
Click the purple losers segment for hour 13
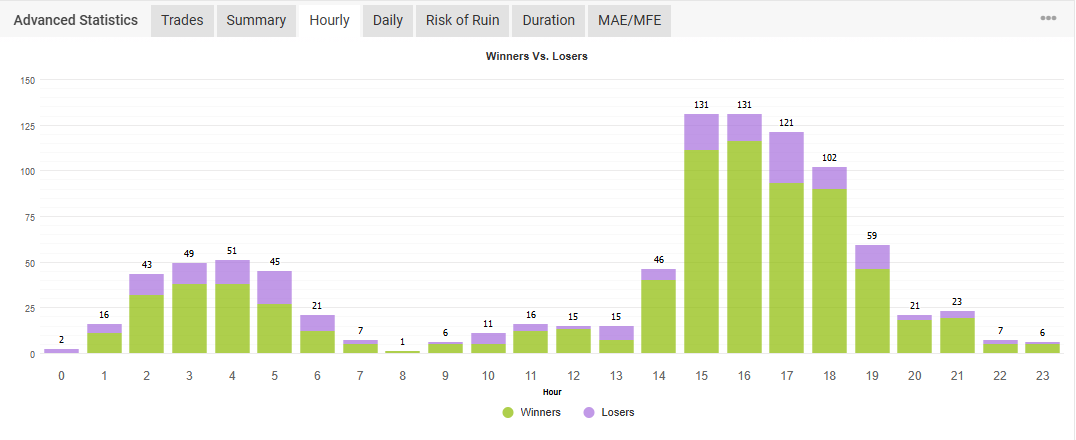click(616, 333)
